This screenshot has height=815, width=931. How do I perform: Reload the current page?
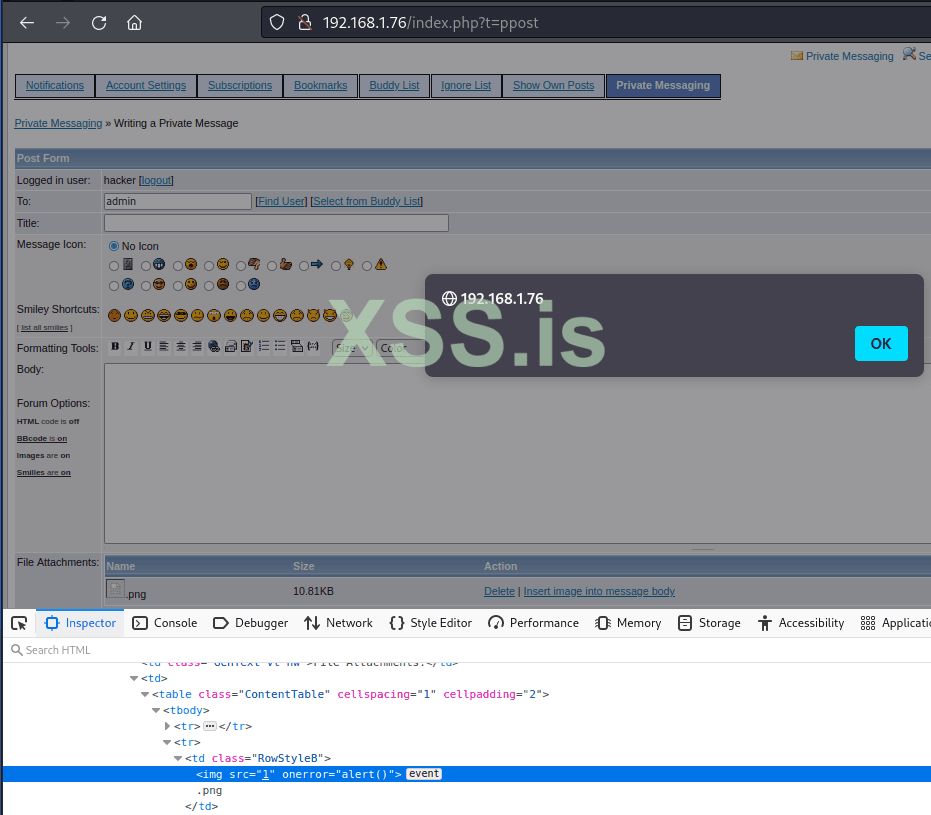coord(99,23)
